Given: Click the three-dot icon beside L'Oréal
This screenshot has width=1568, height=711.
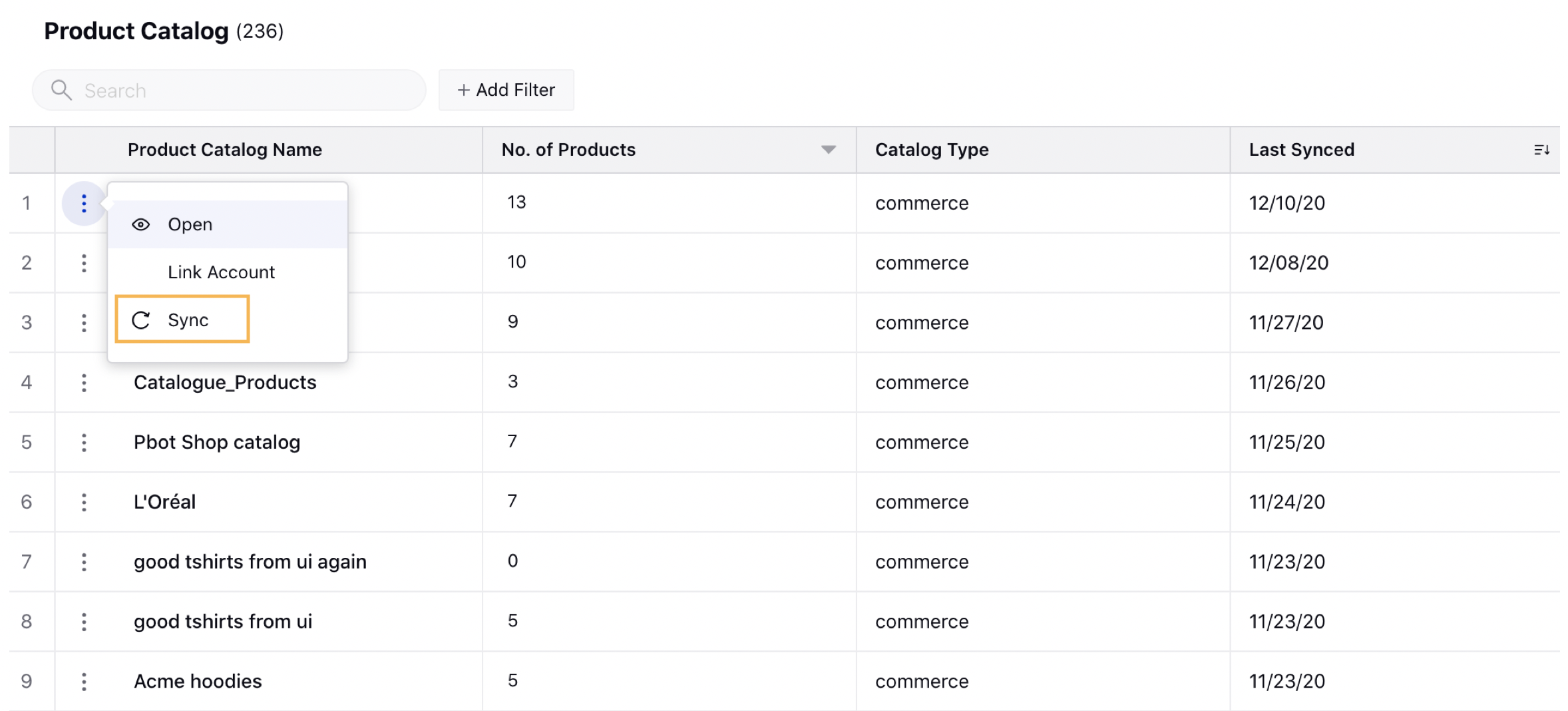Looking at the screenshot, I should [84, 502].
